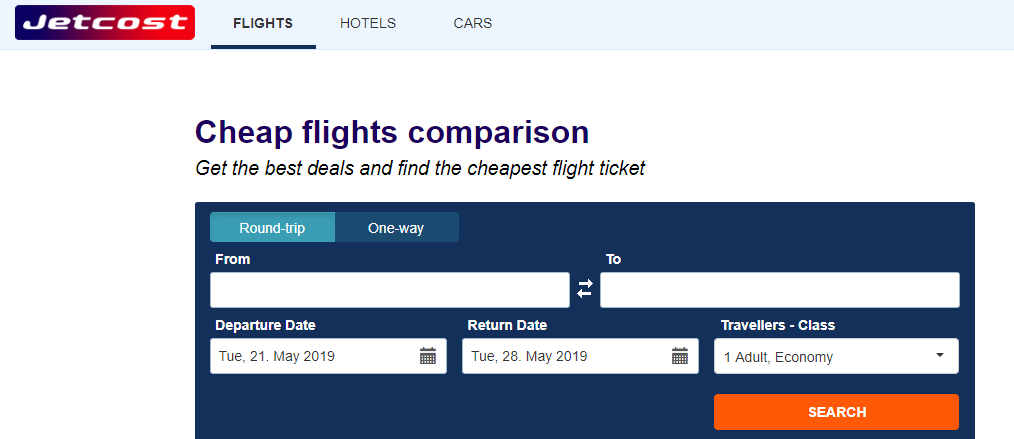Click the 'Cheap flights comparison' heading

pyautogui.click(x=392, y=132)
